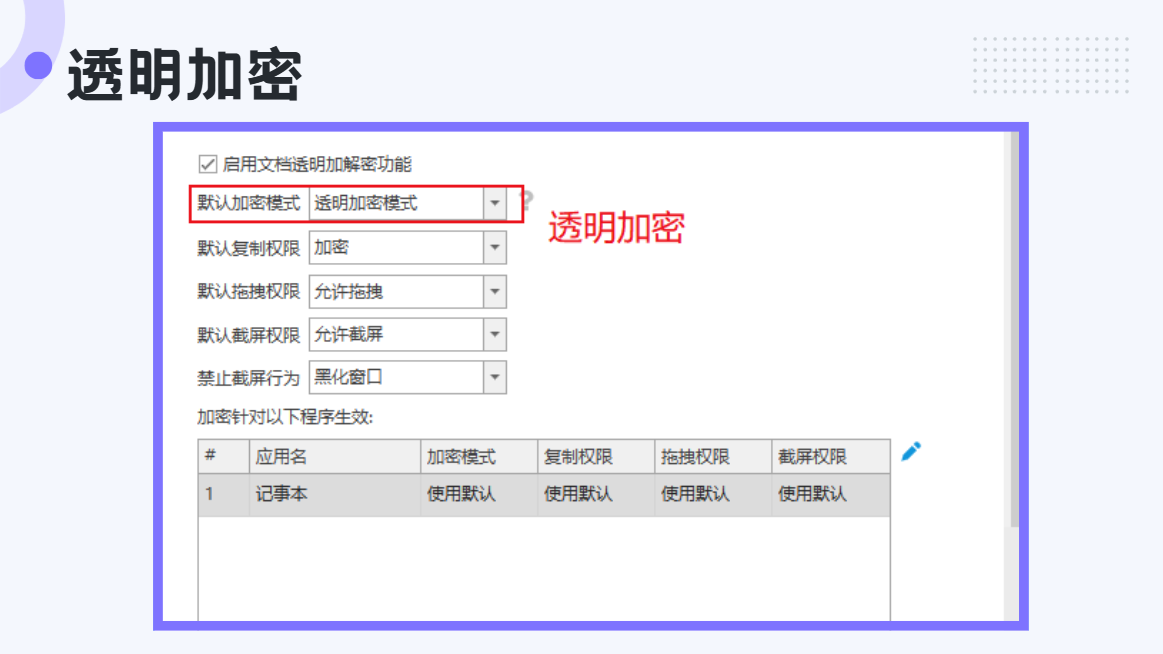Image resolution: width=1163 pixels, height=654 pixels.
Task: Click 使用默认 under 加密模式 column
Action: tap(479, 495)
